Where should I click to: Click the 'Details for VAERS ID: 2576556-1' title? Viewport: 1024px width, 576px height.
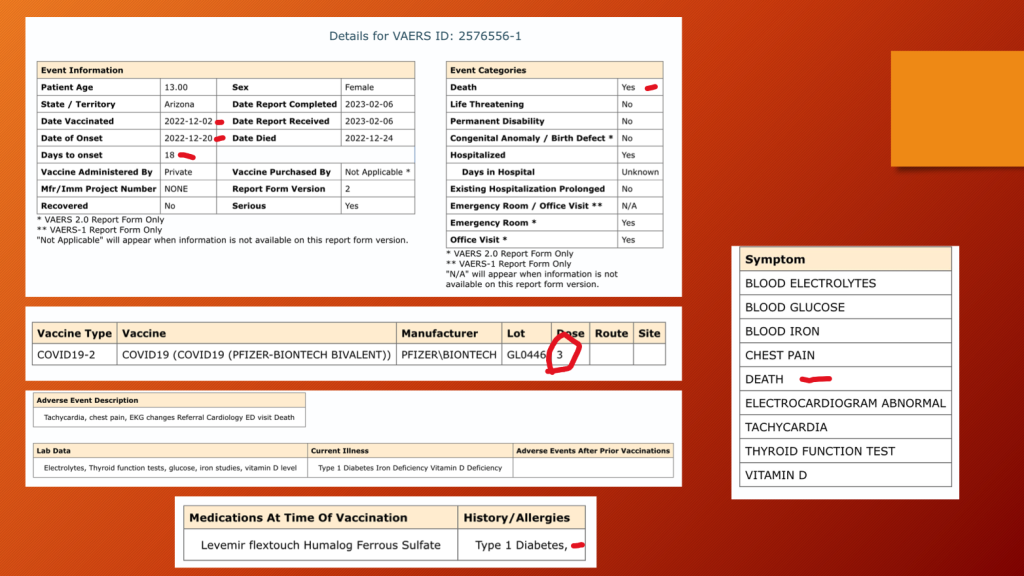pos(425,36)
